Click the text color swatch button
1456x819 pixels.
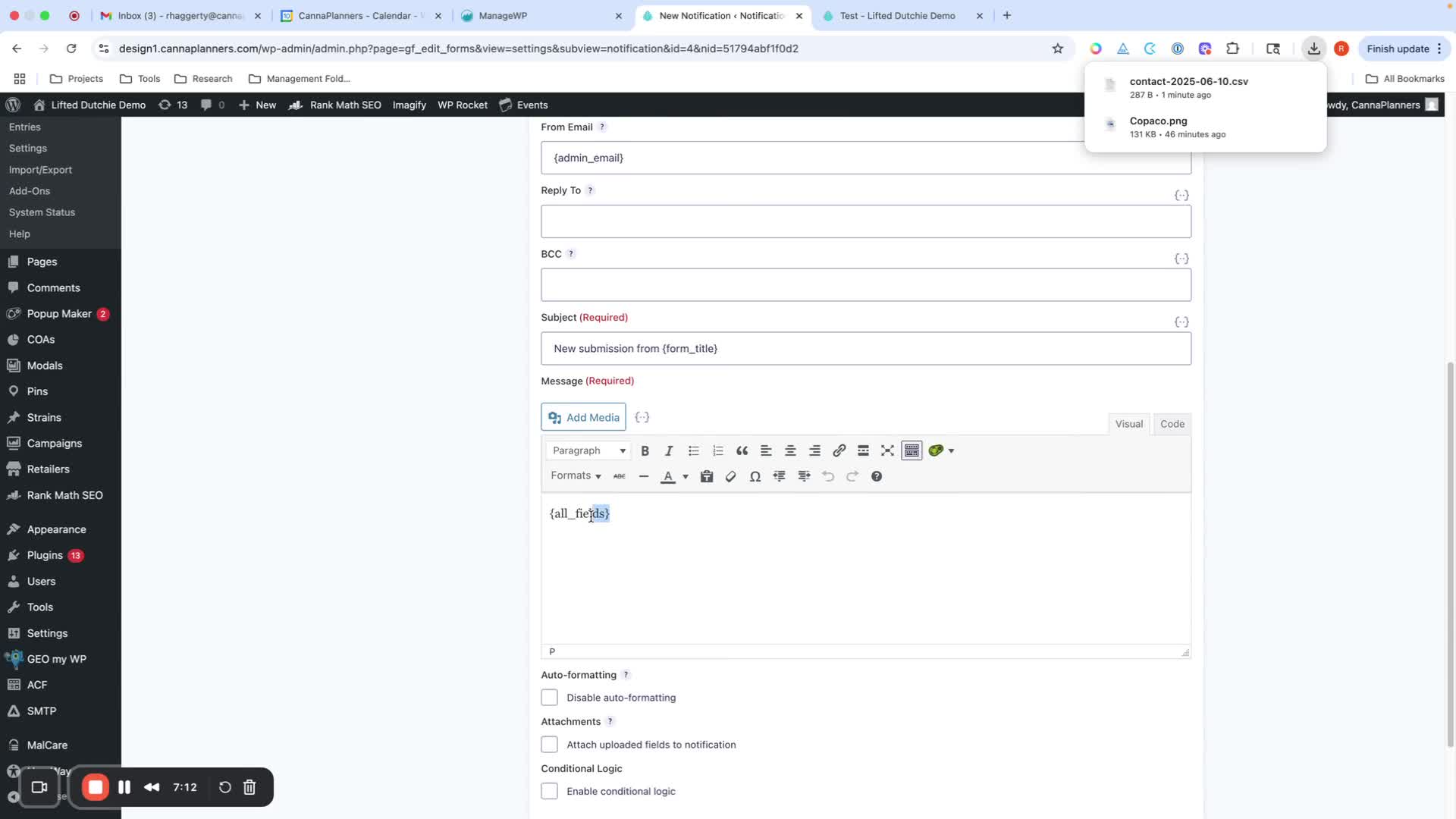[667, 476]
